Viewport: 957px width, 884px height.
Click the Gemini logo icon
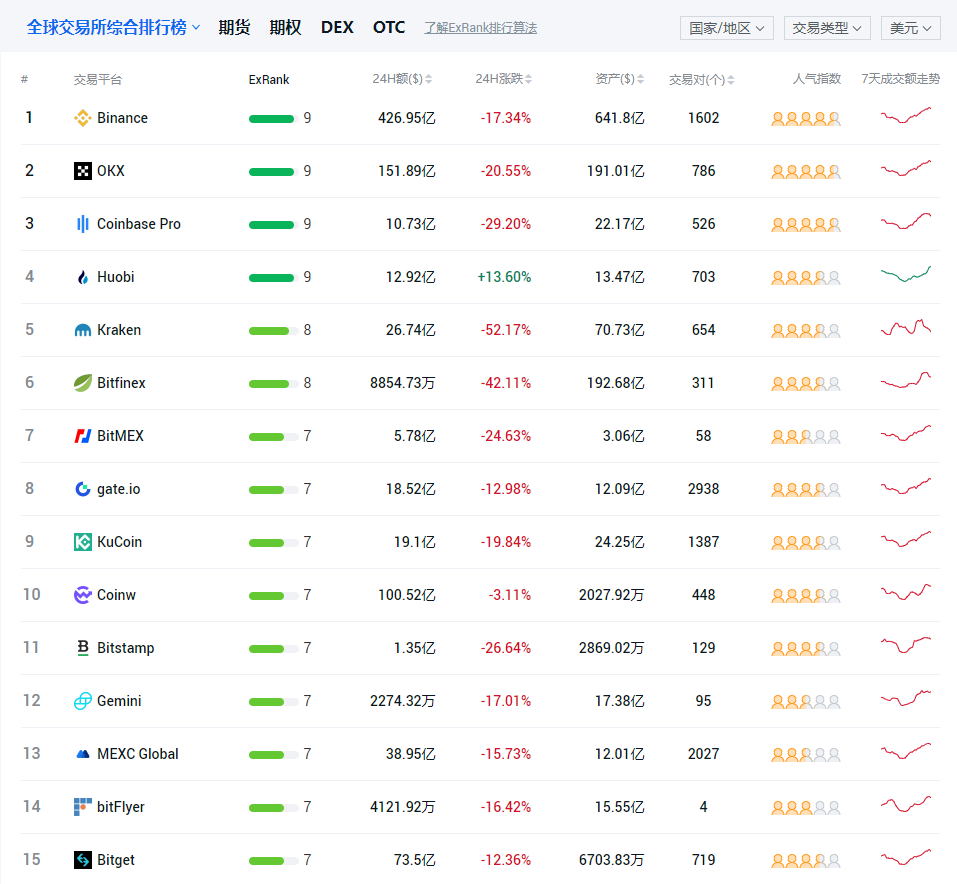(x=82, y=701)
